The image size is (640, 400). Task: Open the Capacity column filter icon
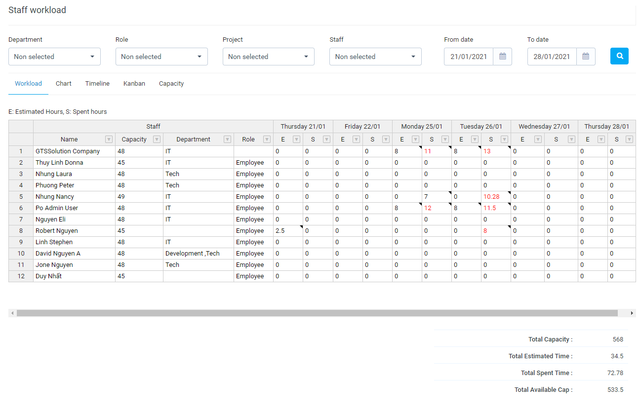coord(156,140)
